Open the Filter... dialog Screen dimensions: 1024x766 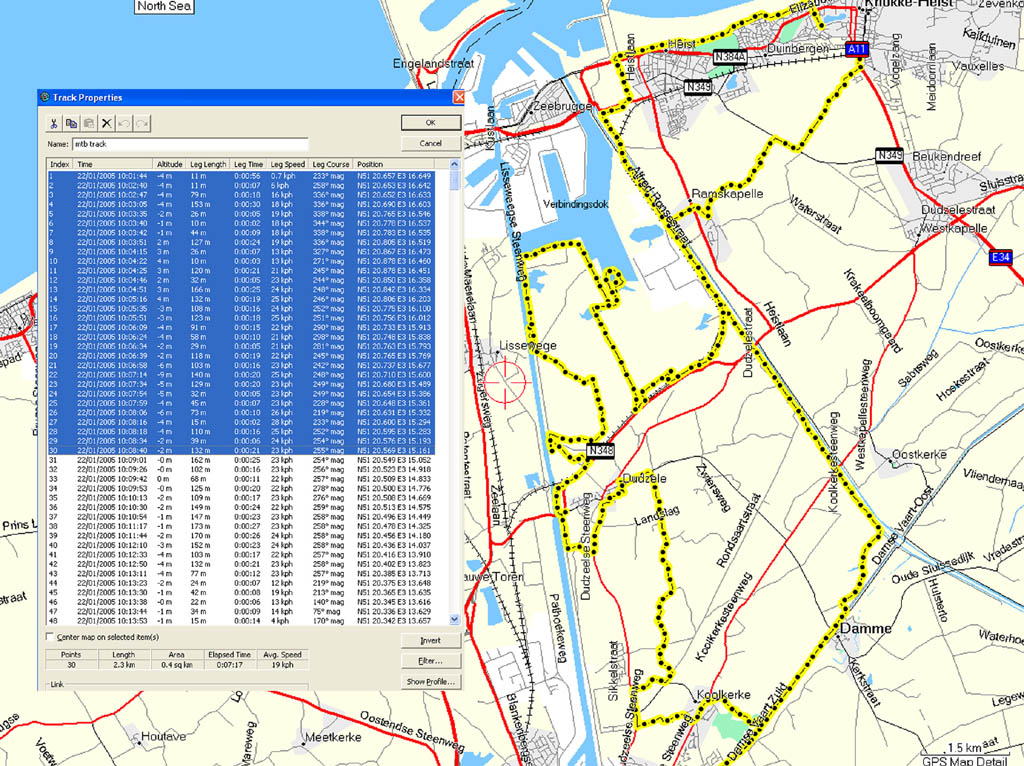coord(430,661)
